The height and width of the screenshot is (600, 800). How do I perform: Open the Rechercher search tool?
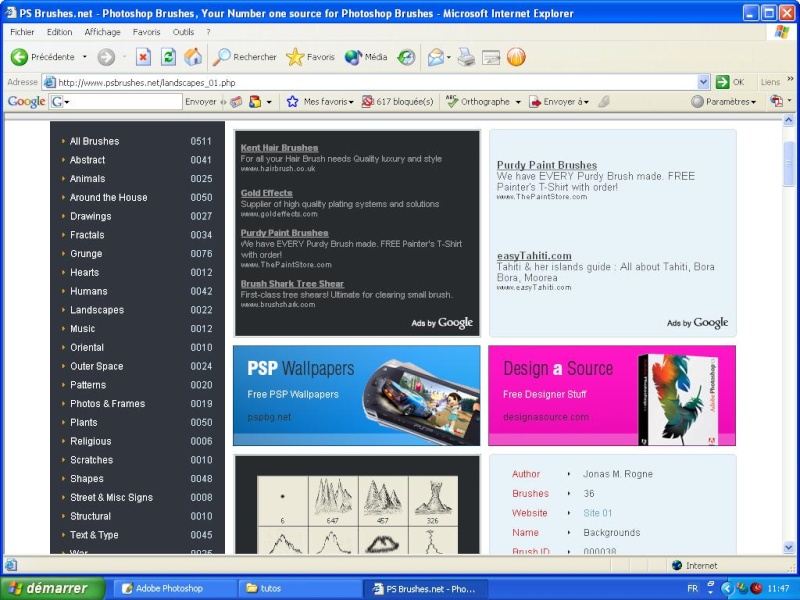click(245, 57)
